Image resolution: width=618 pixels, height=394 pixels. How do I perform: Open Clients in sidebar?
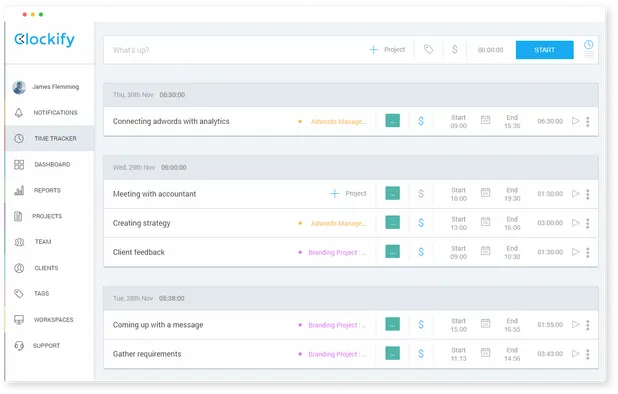[x=50, y=268]
